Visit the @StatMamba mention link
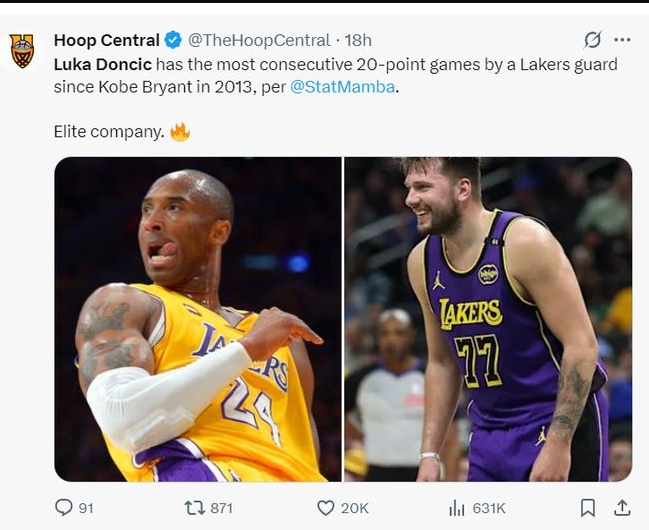 [x=343, y=87]
